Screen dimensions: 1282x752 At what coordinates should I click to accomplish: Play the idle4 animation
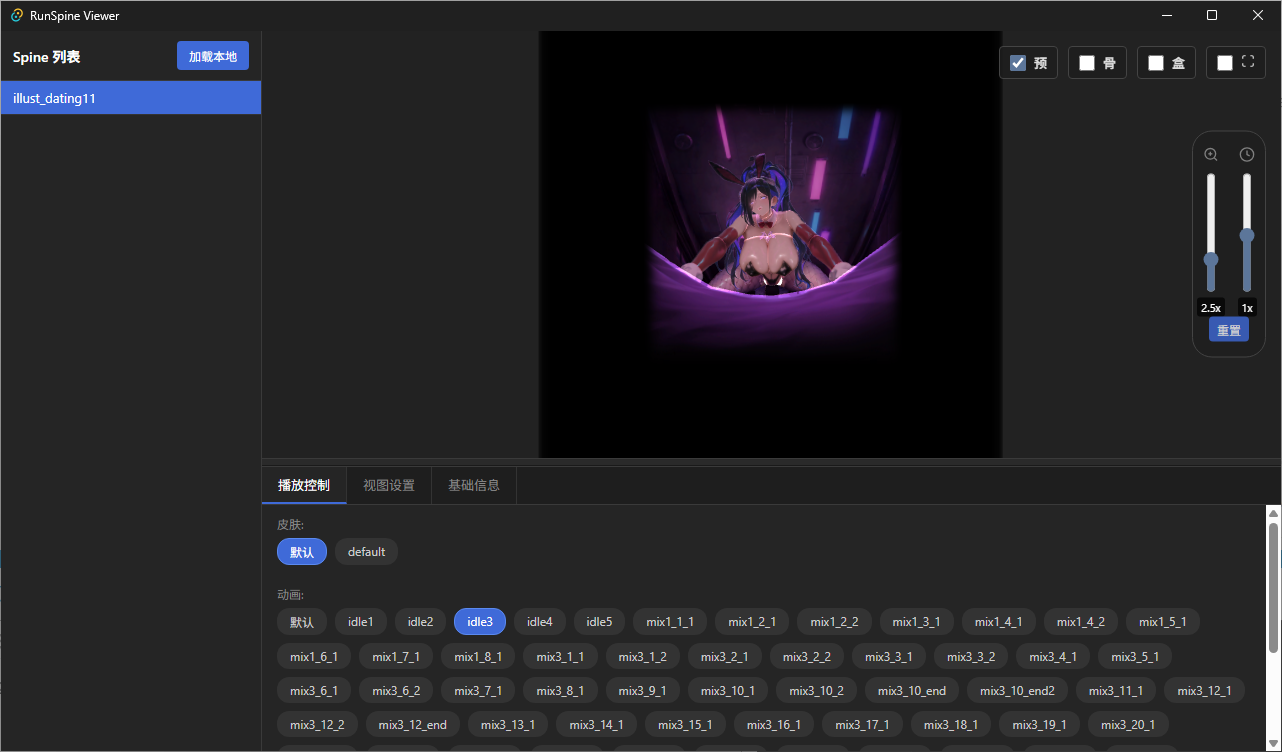click(x=540, y=622)
